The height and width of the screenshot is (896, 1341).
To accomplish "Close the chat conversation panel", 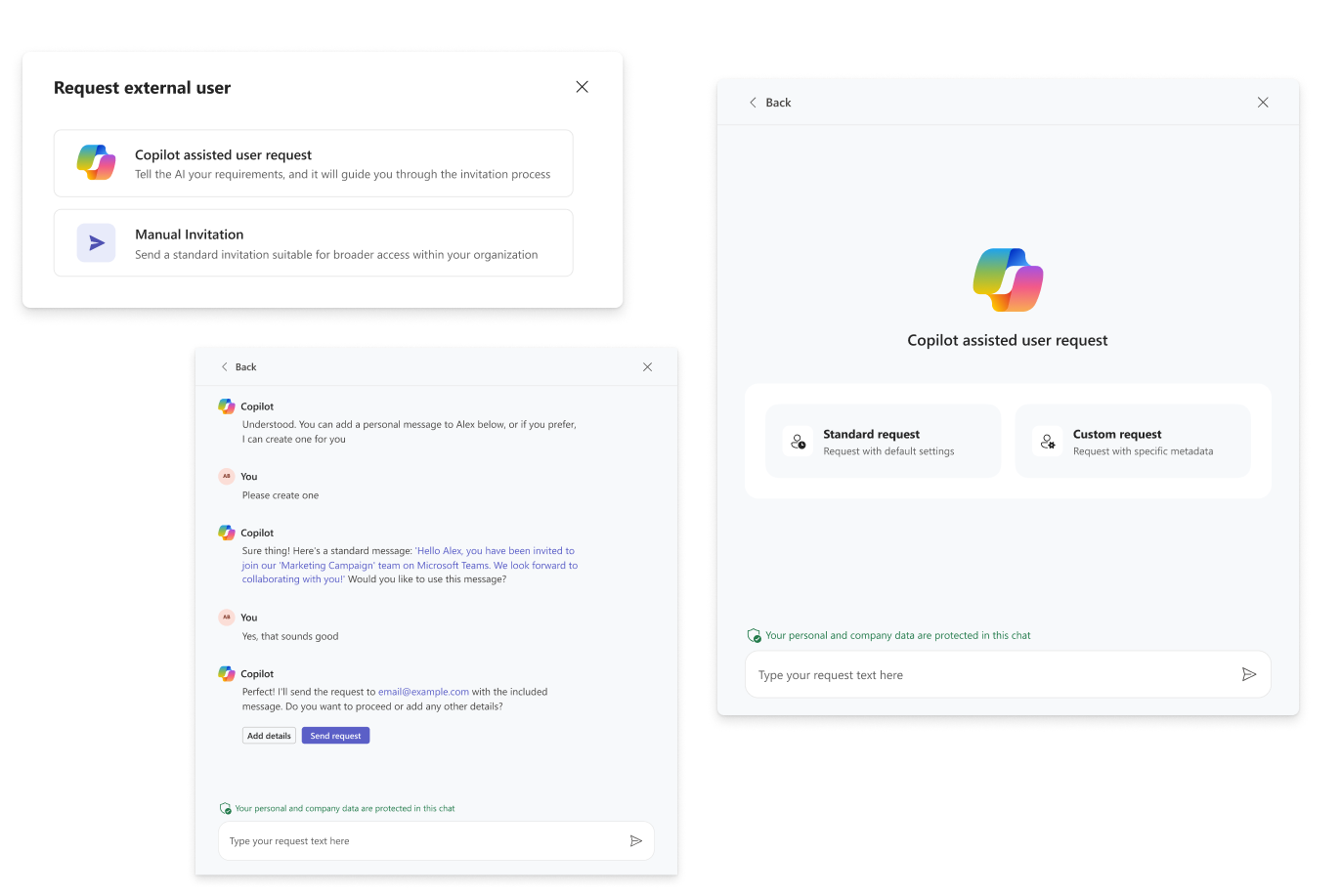I will [647, 367].
